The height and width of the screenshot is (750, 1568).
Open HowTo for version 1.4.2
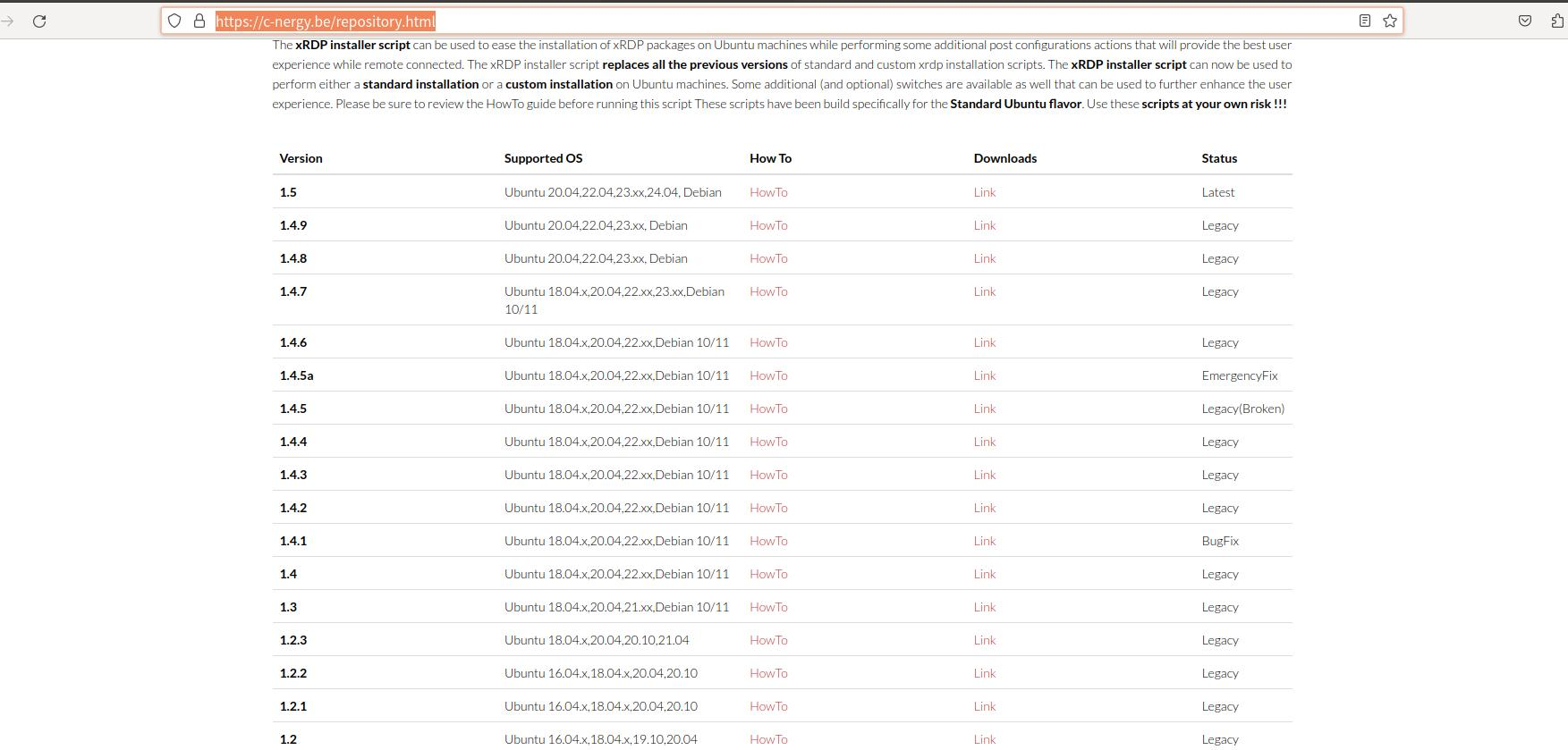pyautogui.click(x=768, y=508)
